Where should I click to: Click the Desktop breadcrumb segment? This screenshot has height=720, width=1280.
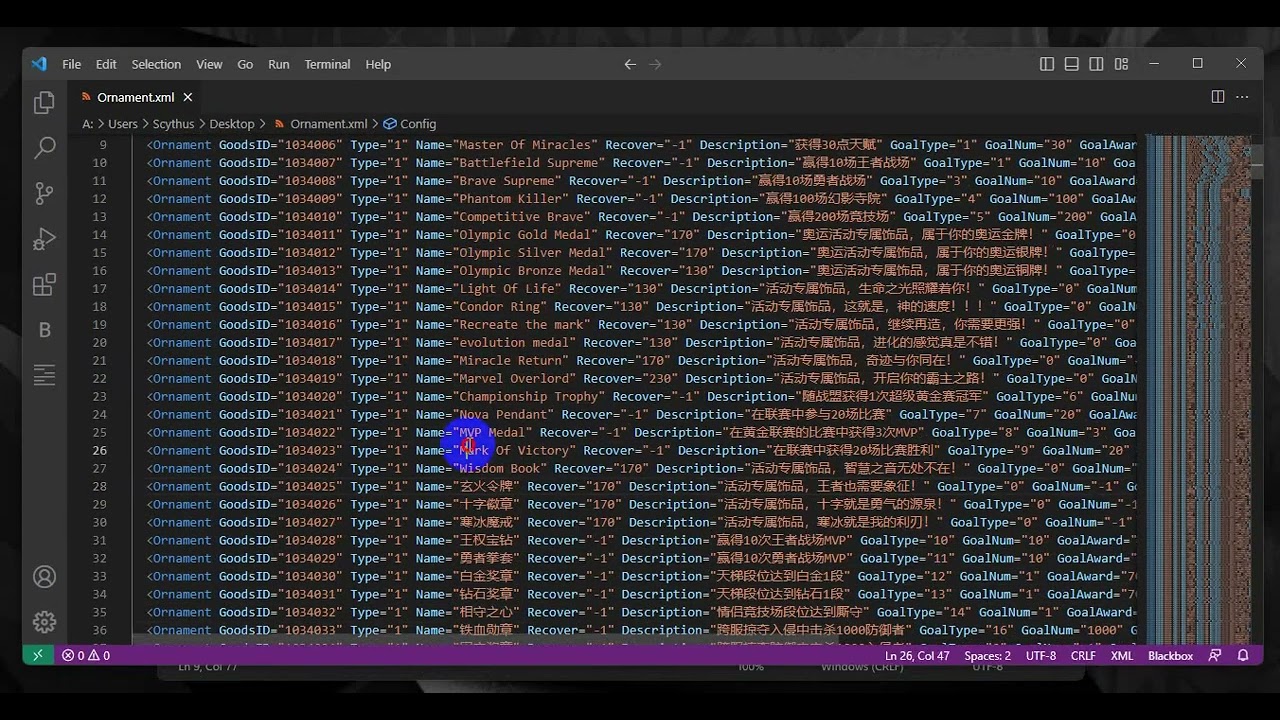pyautogui.click(x=232, y=124)
